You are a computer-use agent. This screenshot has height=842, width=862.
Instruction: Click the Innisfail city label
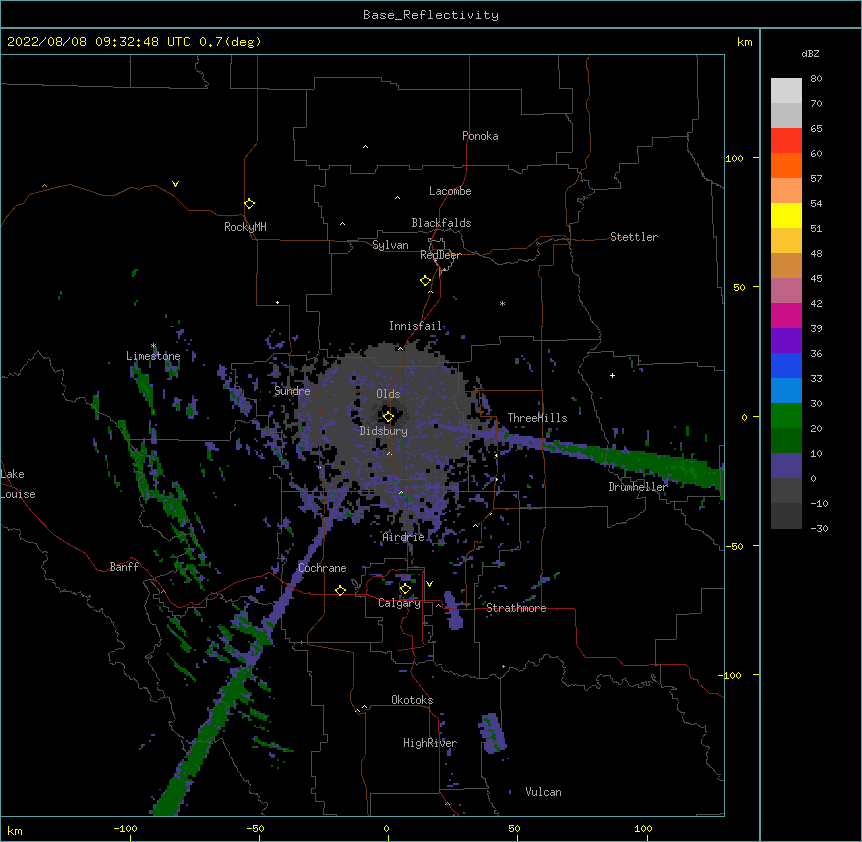416,326
